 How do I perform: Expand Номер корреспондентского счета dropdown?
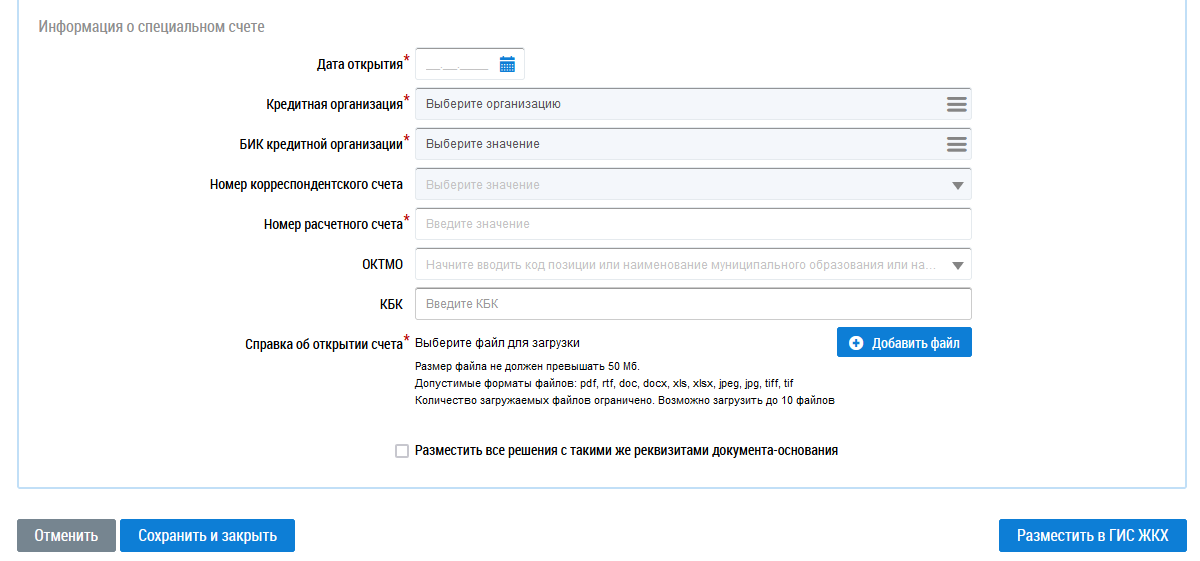click(957, 185)
